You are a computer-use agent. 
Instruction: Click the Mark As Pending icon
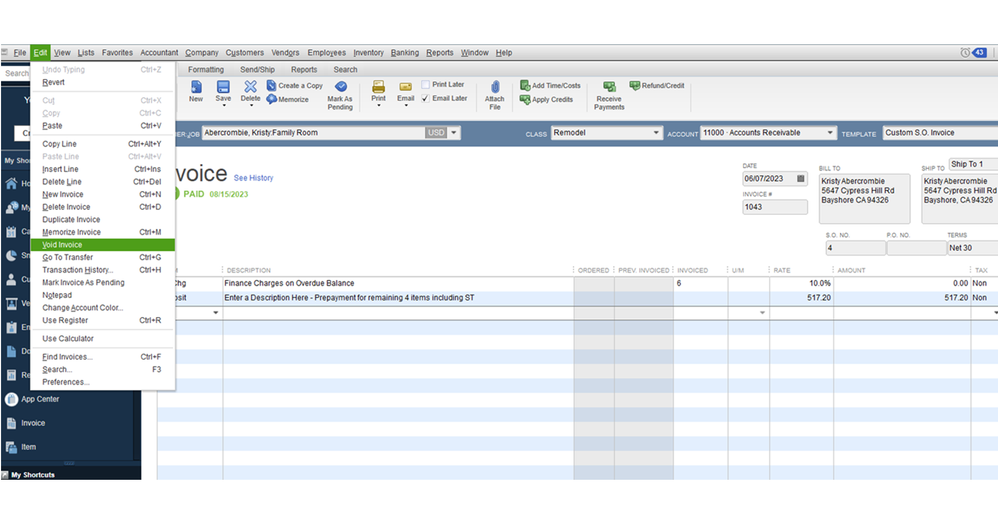[x=340, y=88]
